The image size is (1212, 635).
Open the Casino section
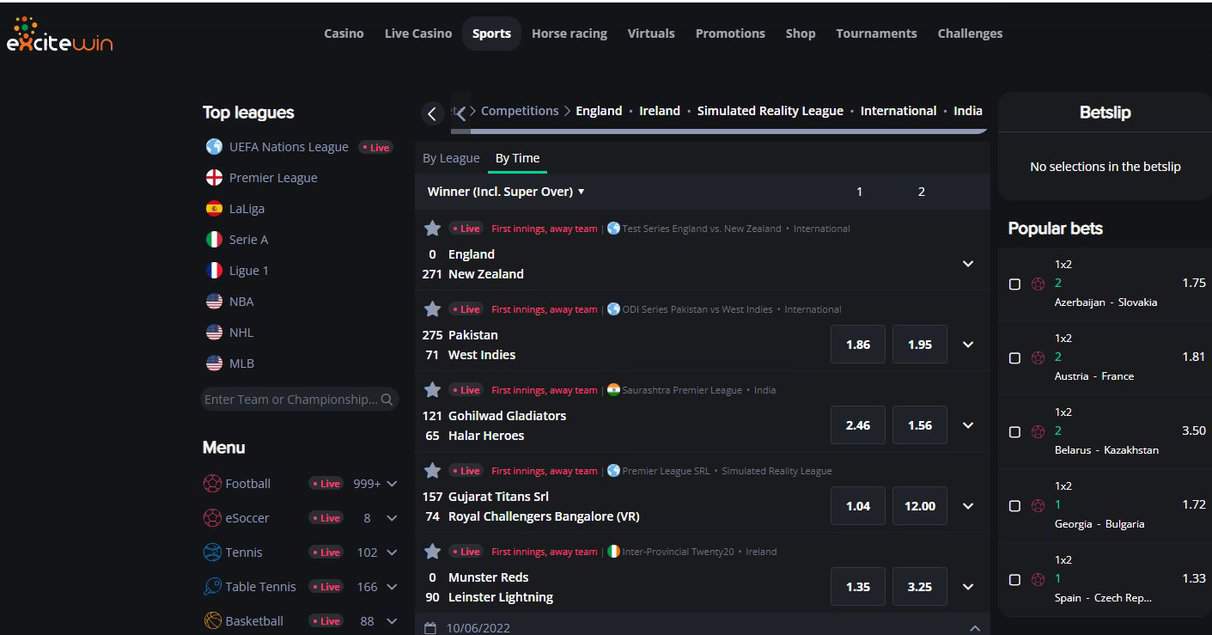344,33
